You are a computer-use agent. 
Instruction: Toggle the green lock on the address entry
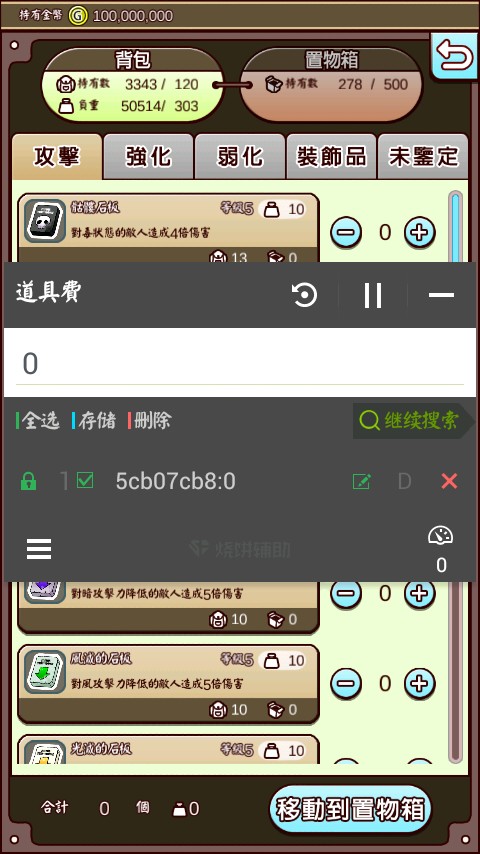(28, 481)
